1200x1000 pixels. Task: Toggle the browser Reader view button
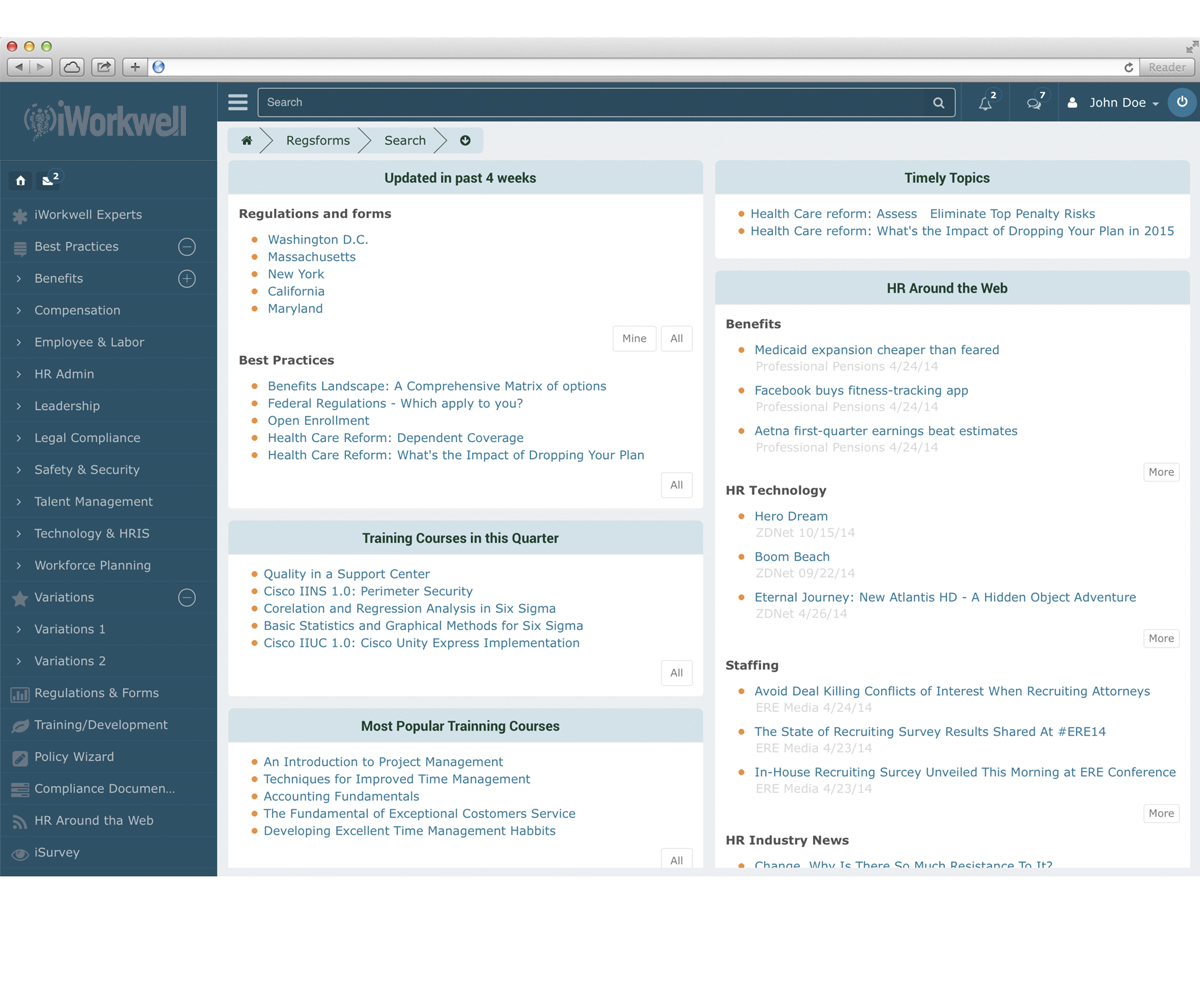tap(1166, 67)
